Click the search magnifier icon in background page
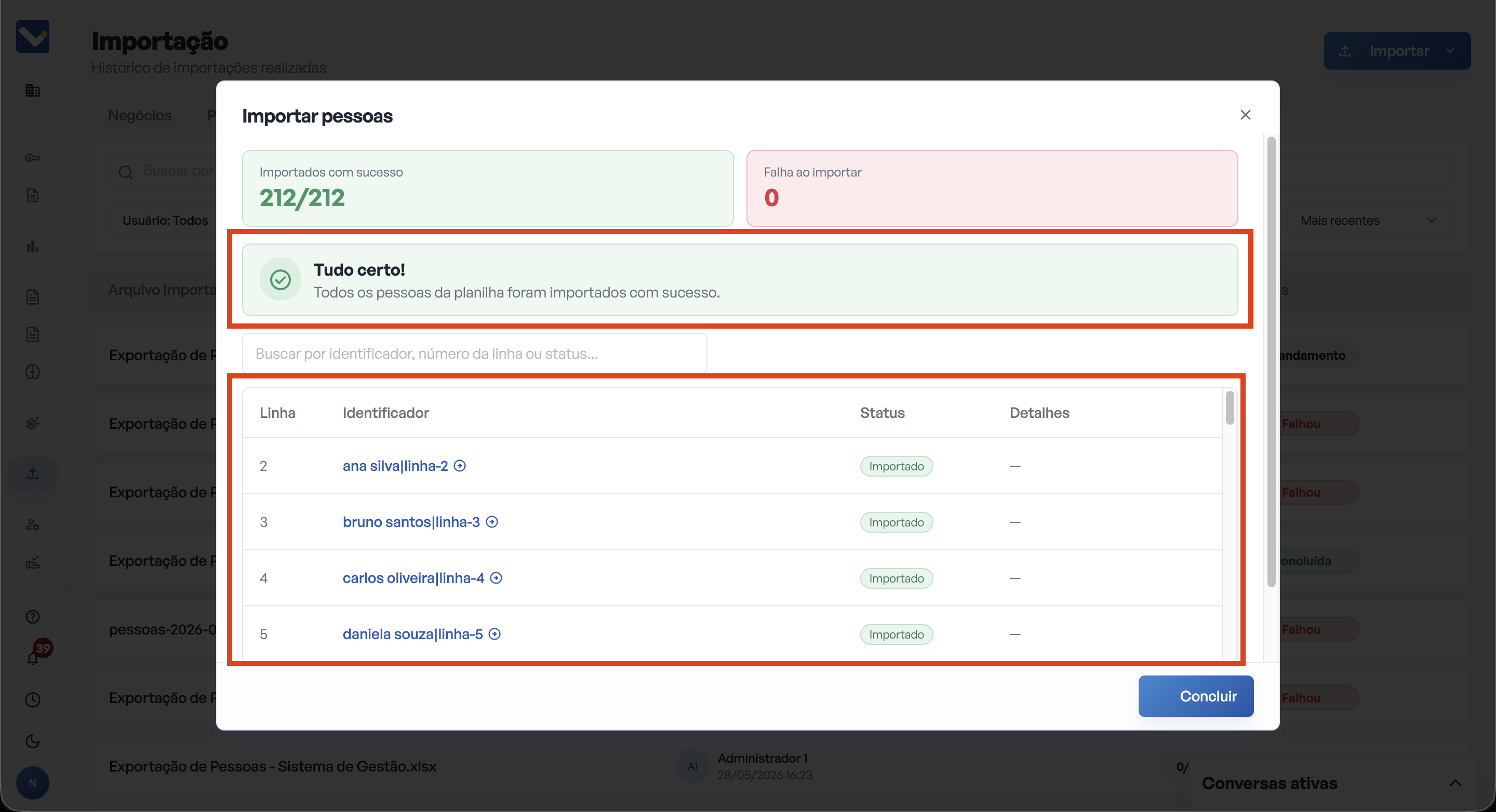This screenshot has height=812, width=1496. tap(125, 172)
